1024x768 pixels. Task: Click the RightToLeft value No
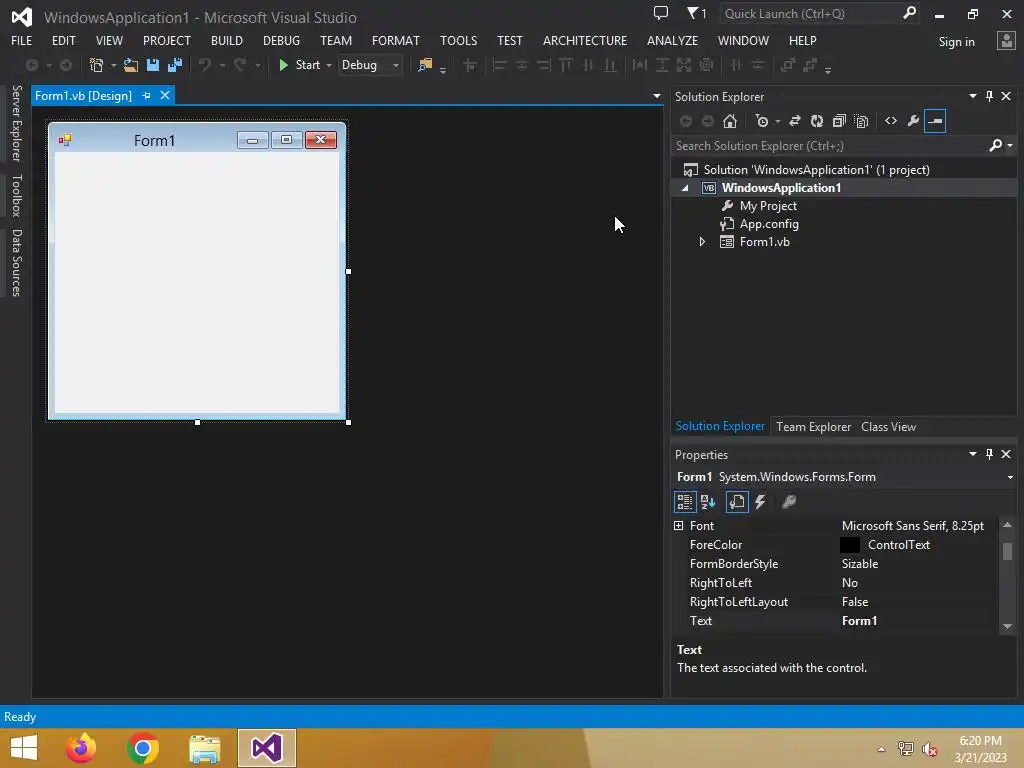(x=849, y=583)
